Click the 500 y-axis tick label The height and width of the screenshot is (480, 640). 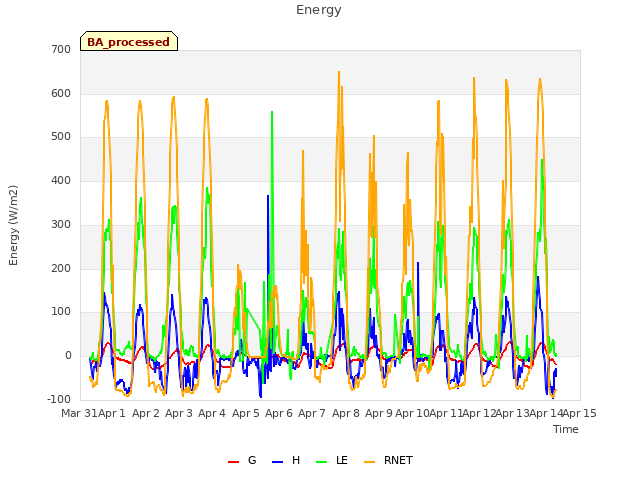point(61,137)
